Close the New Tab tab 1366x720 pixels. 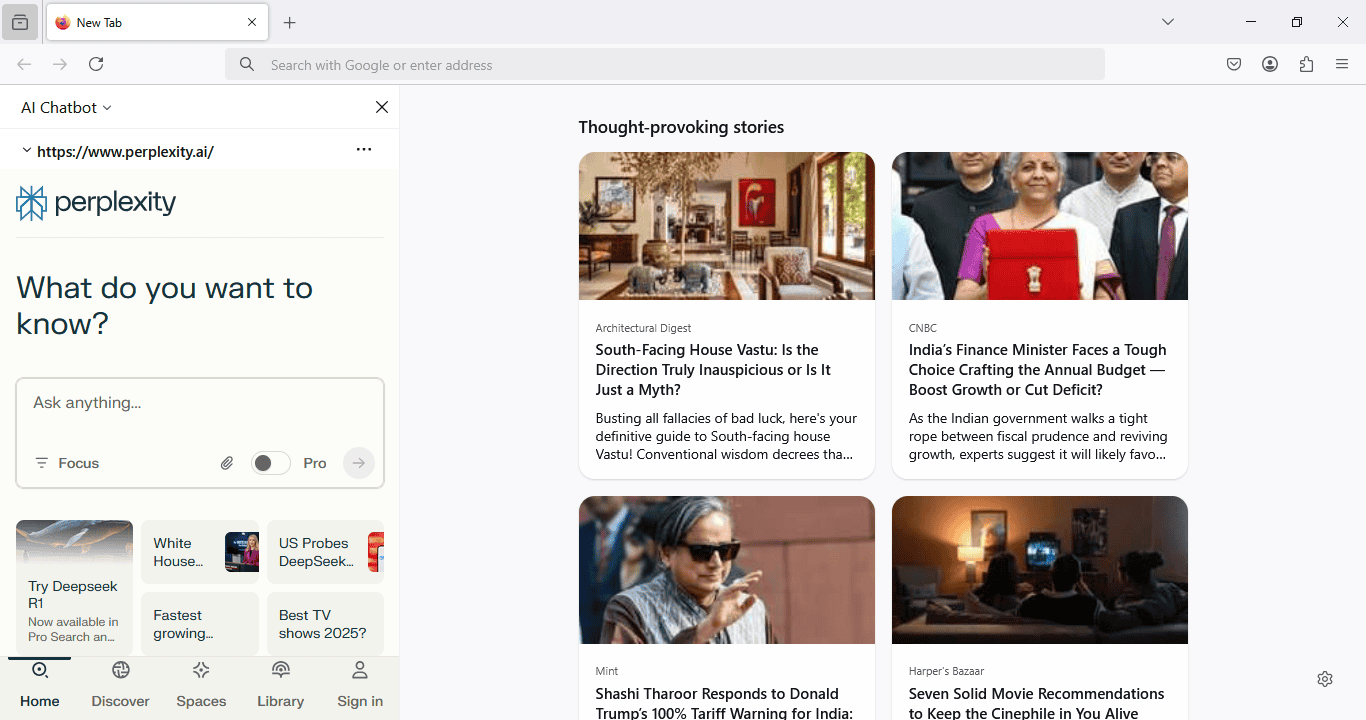click(252, 22)
